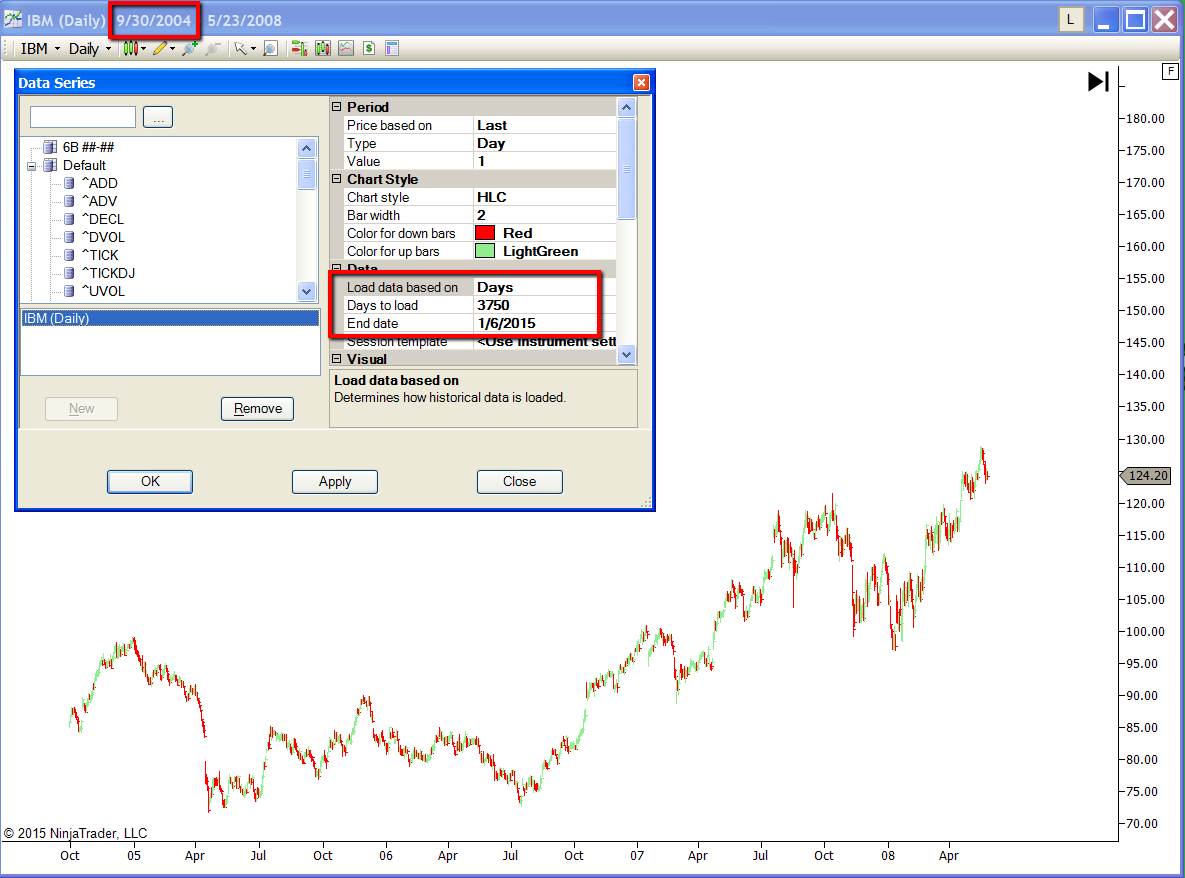Select the IBM (Daily) applied data series
Screen dimensions: 1185x878
pyautogui.click(x=170, y=318)
